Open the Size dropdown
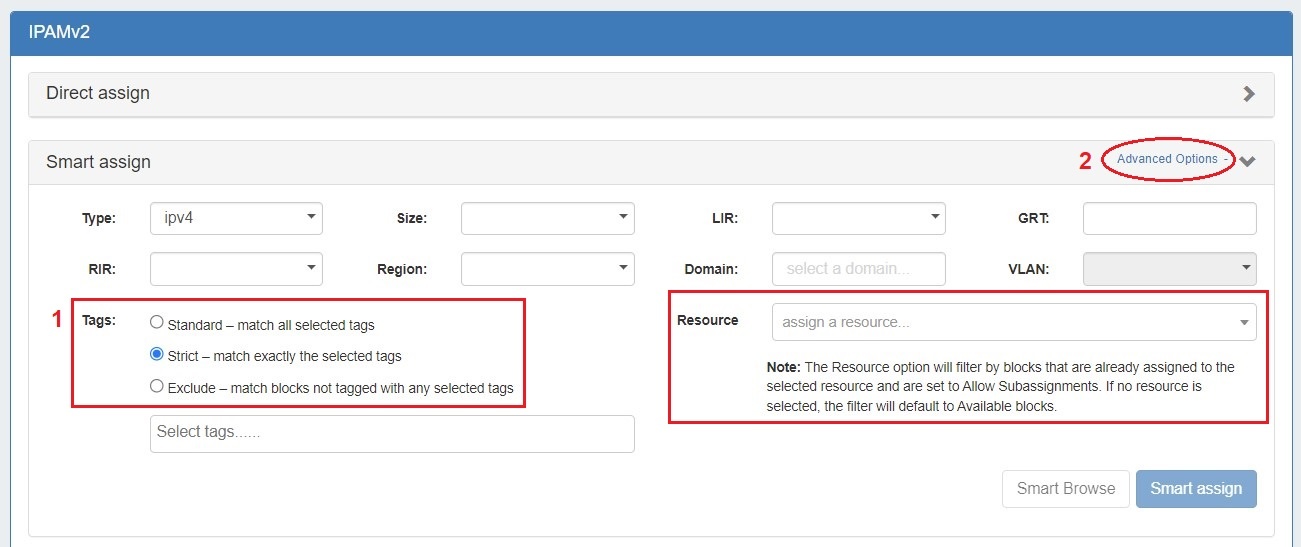Viewport: 1301px width, 547px height. point(547,218)
